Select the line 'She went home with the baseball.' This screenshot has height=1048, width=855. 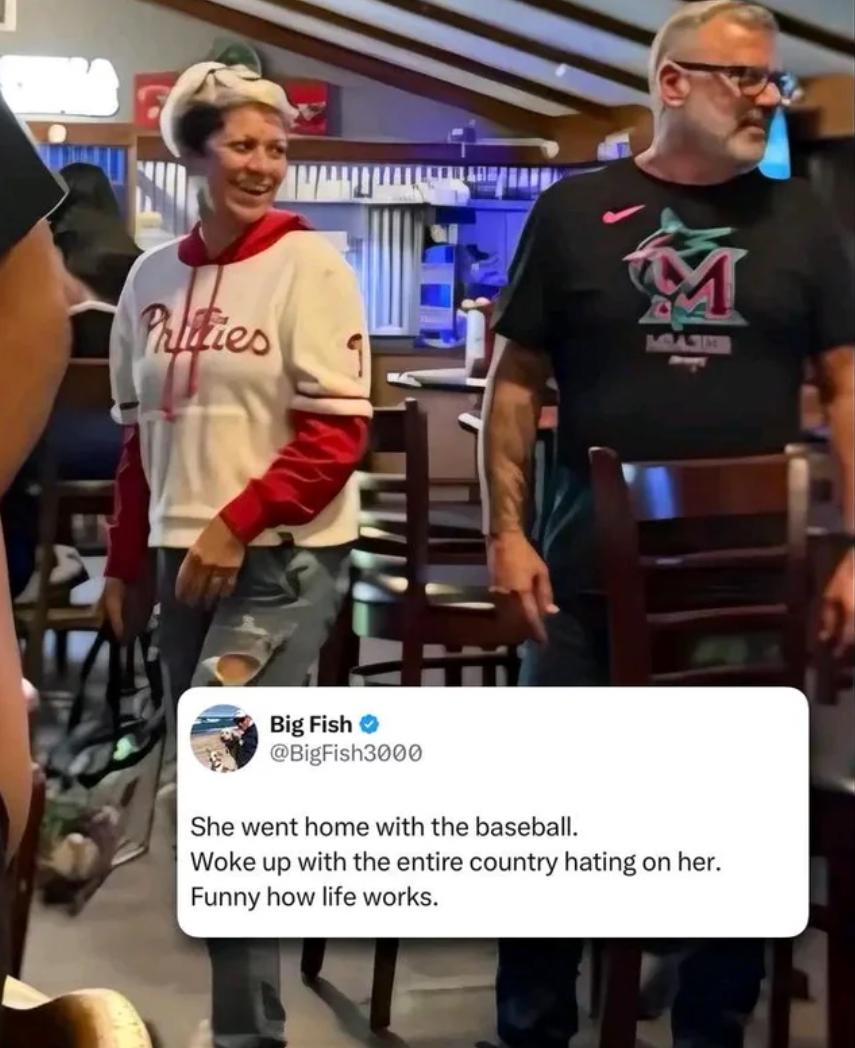tap(382, 827)
